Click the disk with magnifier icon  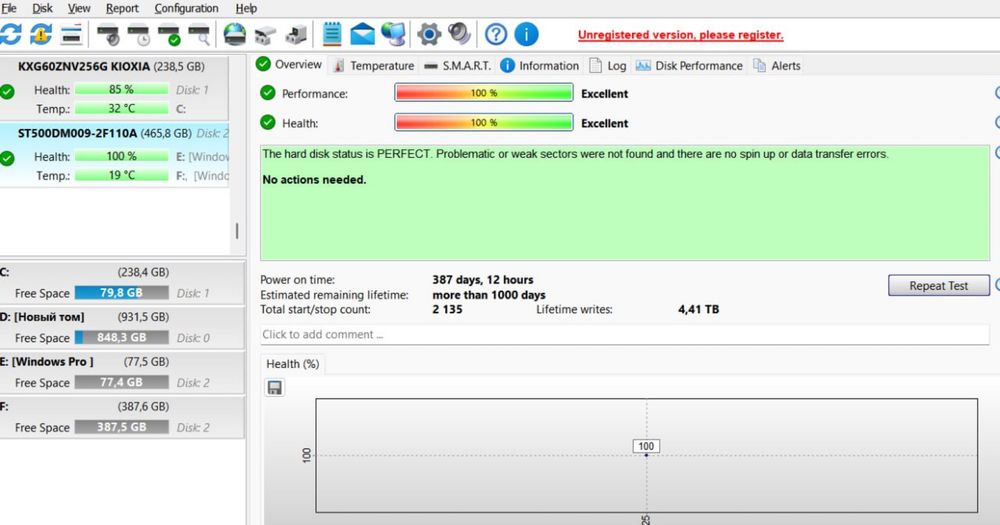click(200, 34)
